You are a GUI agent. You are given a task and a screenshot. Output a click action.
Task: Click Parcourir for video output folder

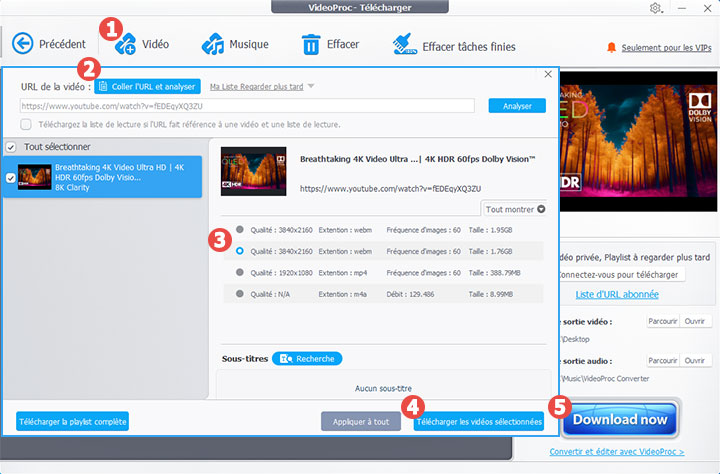(x=662, y=322)
